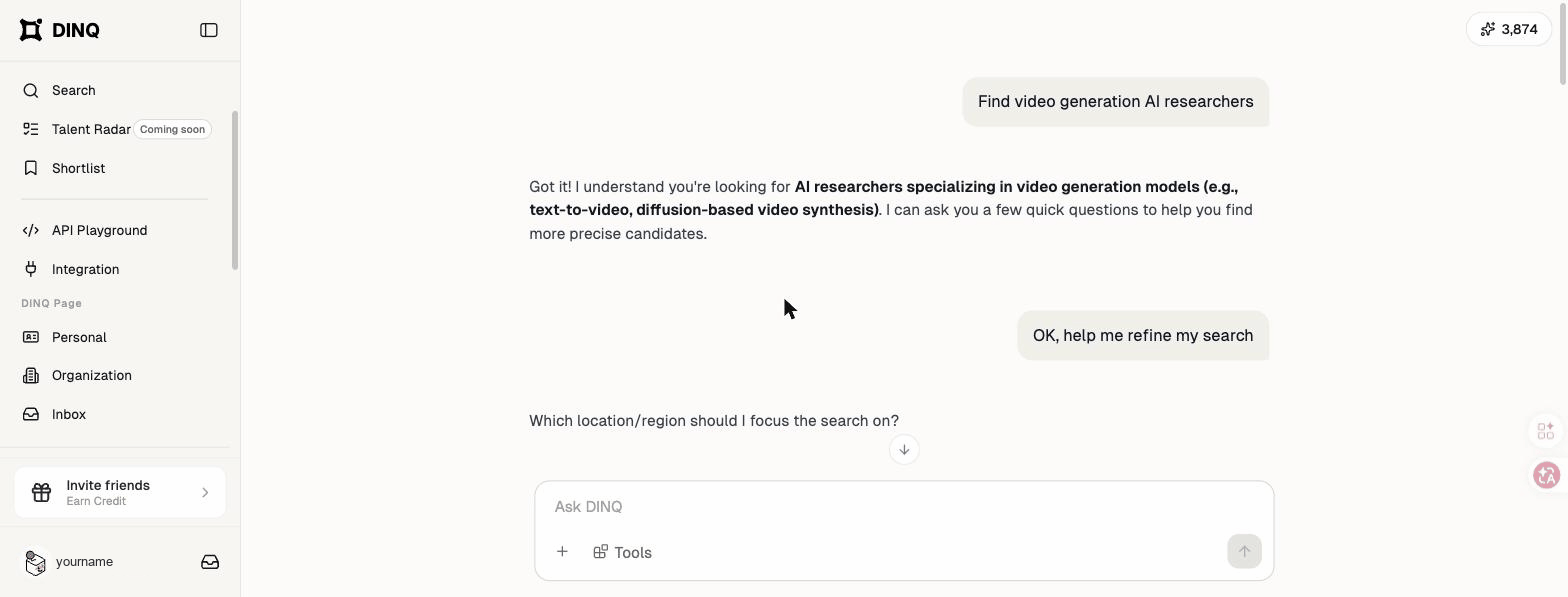
Task: Open Invite friends Earn Credit card
Action: (120, 492)
